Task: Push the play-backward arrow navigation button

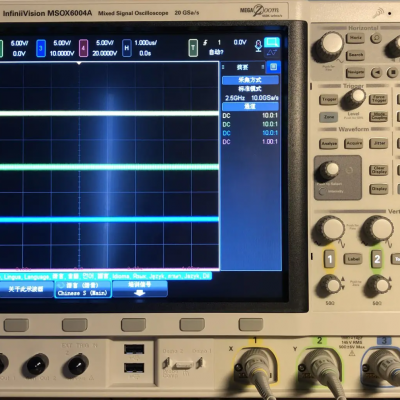Action: [x=376, y=72]
